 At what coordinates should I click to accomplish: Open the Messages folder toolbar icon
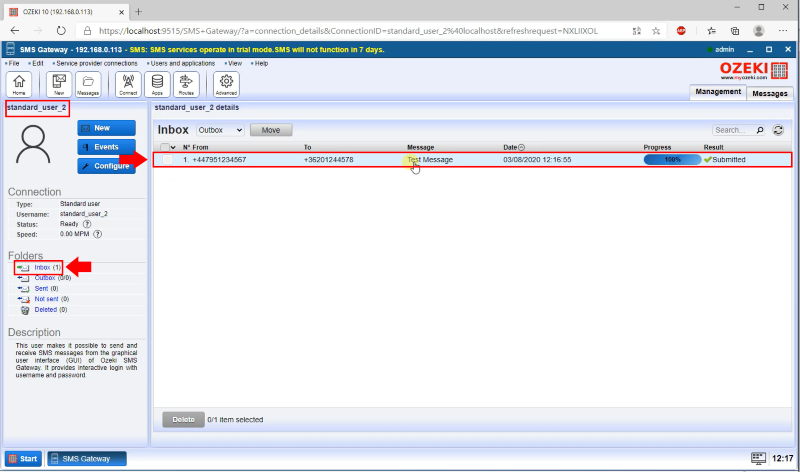88,84
